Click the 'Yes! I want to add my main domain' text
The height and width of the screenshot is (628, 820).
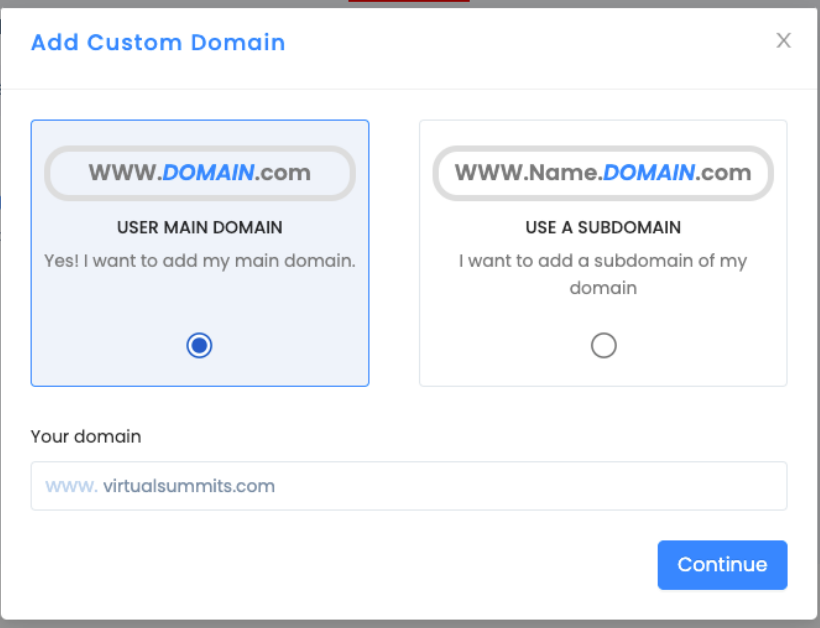[200, 260]
